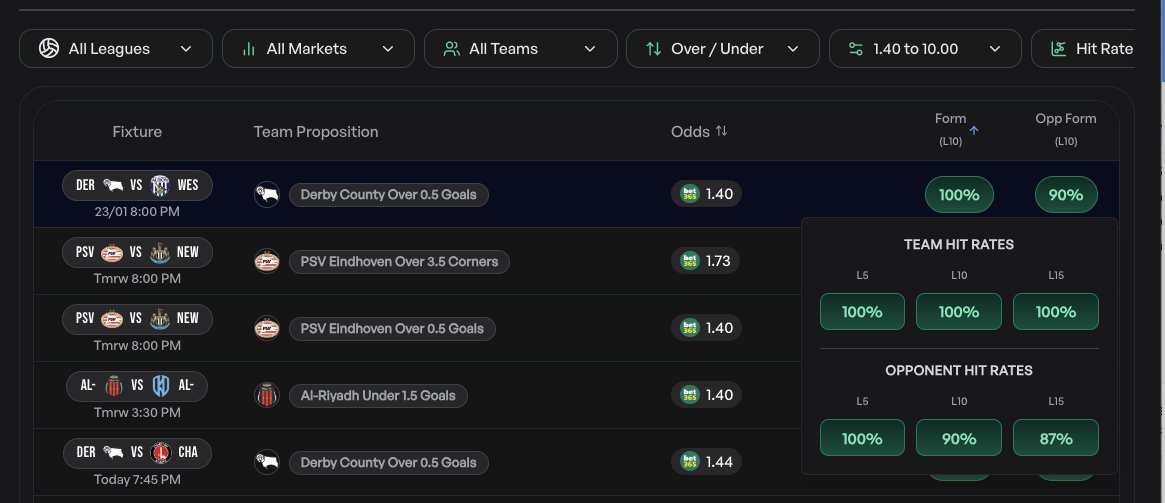
Task: Click bet365 odds 1.40 in the Al-Riyadh row
Action: [x=707, y=395]
